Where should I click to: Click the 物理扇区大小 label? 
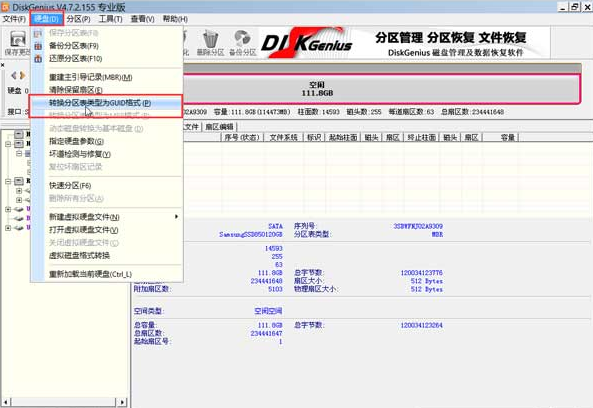tap(316, 289)
